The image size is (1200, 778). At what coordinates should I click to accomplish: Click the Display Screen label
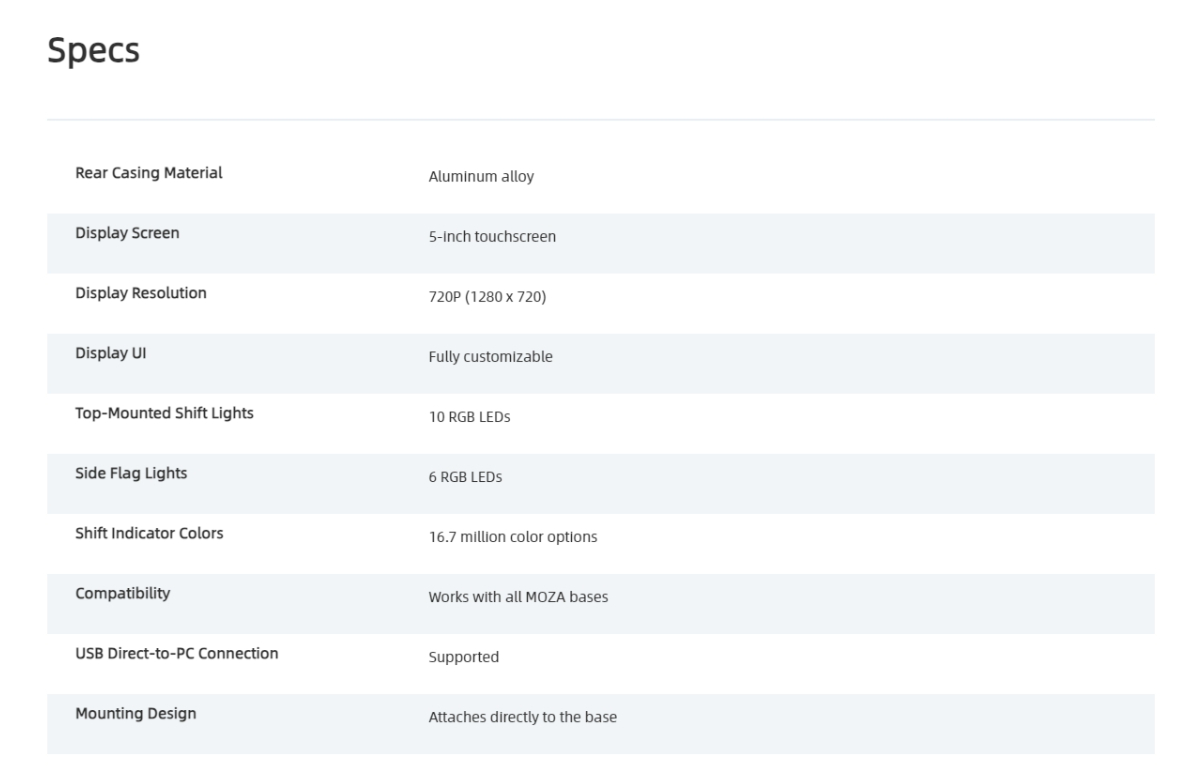coord(128,233)
